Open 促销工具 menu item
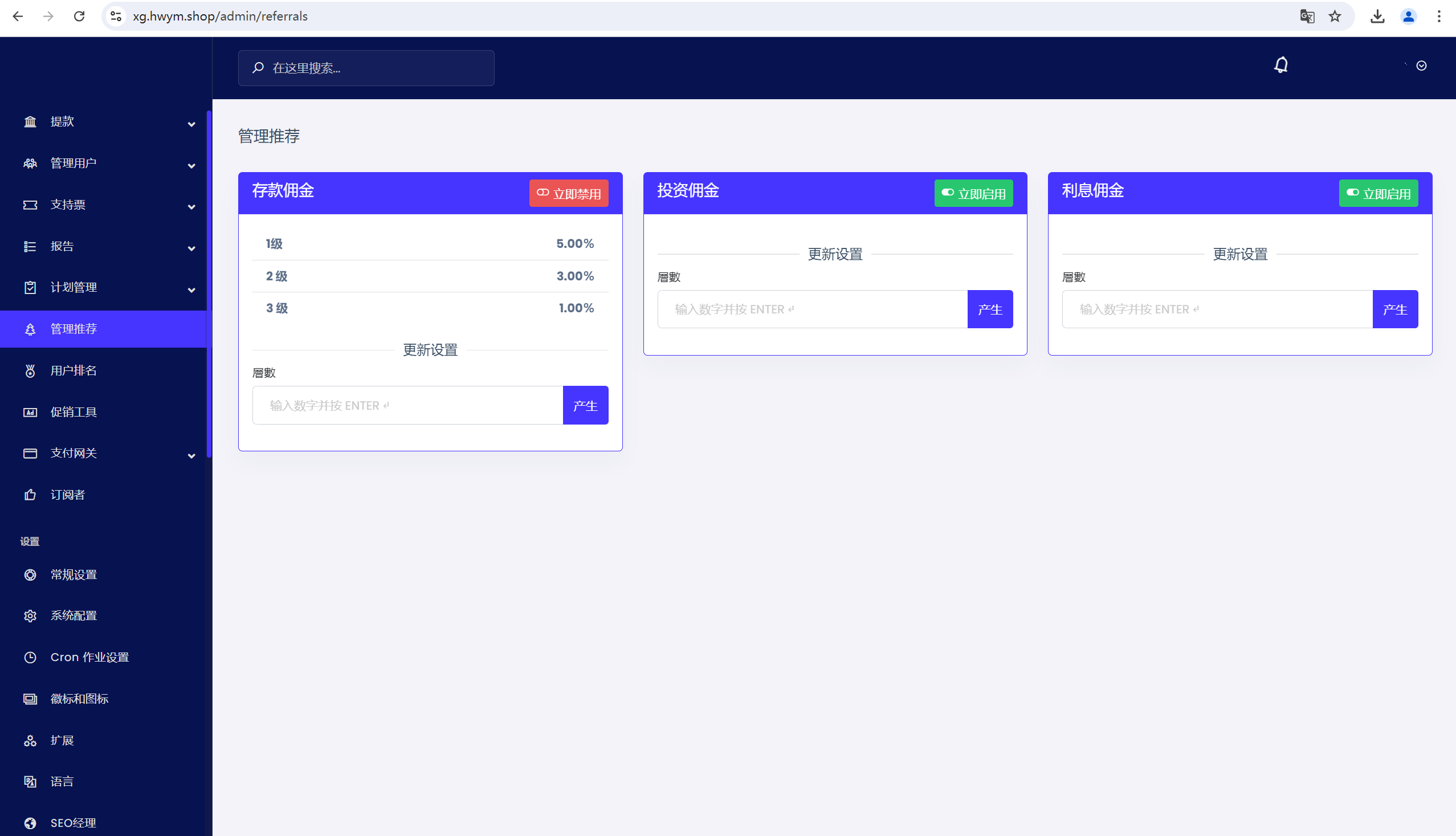 (x=103, y=412)
